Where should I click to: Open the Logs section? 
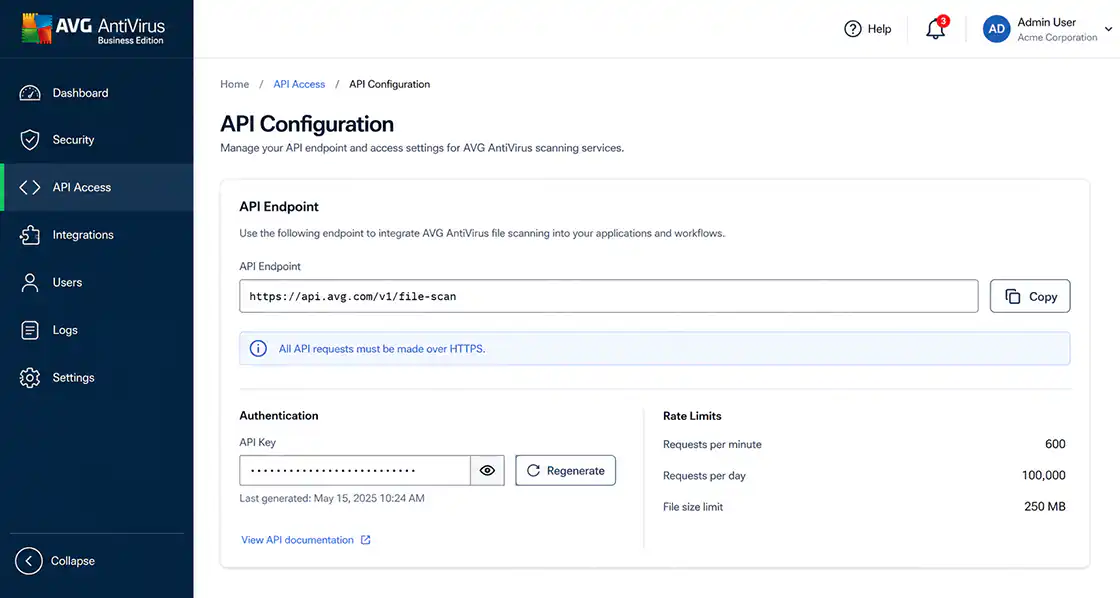point(96,330)
